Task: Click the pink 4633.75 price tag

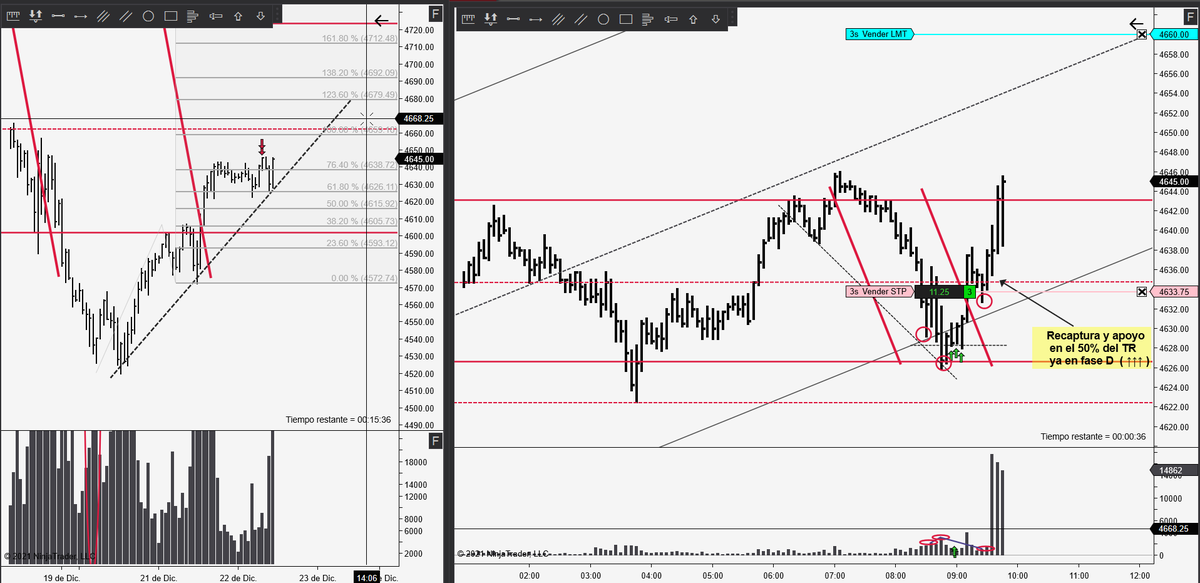Action: [1174, 292]
